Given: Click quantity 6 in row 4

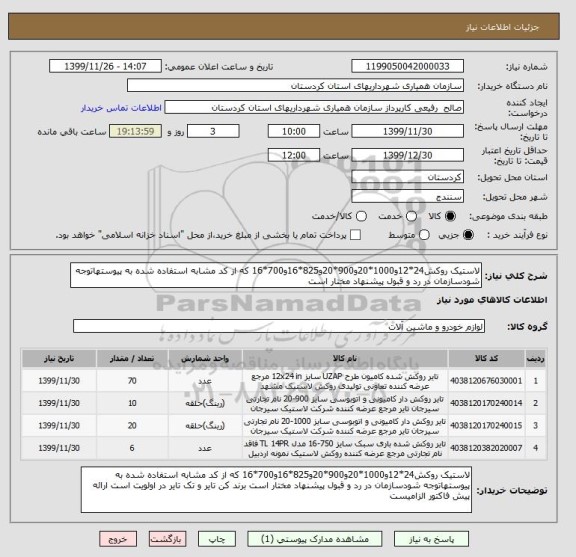Looking at the screenshot, I should coord(132,448).
